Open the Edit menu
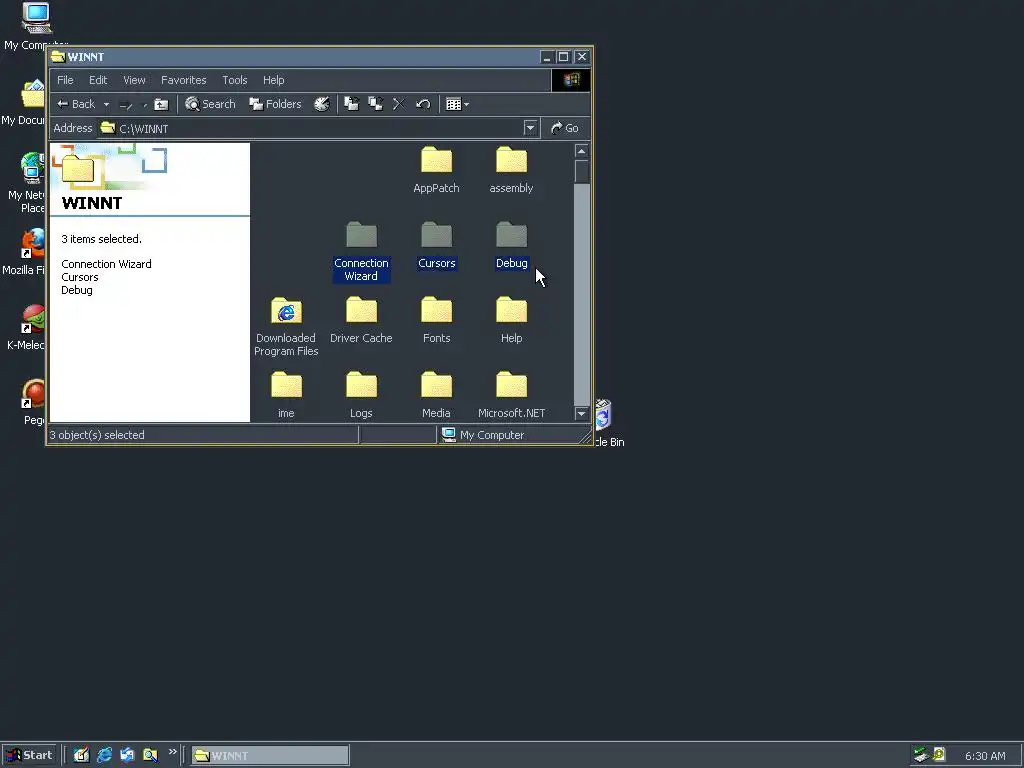Screen dimensions: 1024x768 98,80
